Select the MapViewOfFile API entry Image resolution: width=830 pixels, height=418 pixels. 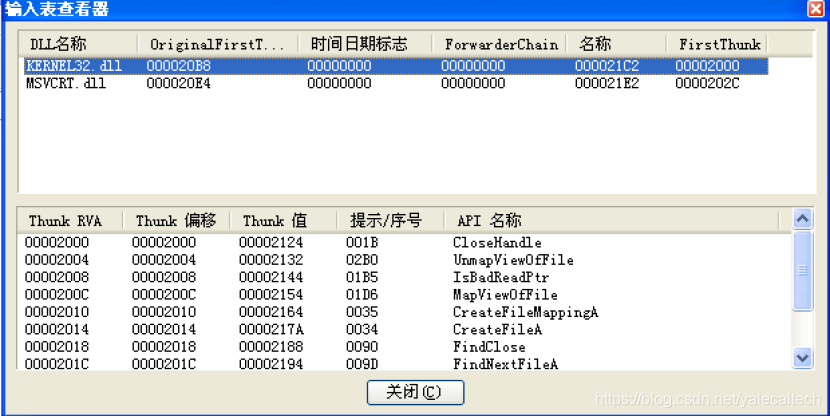[505, 295]
